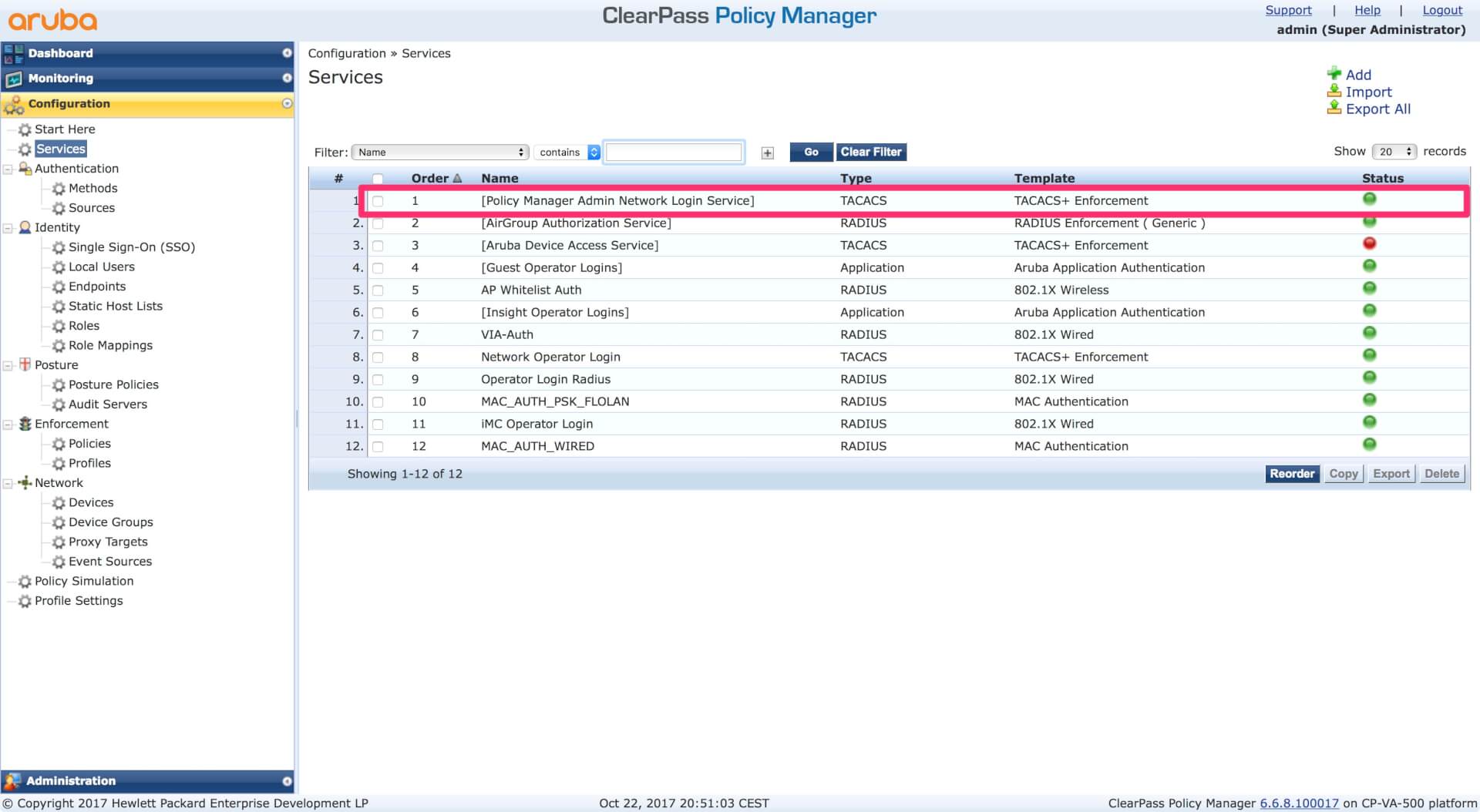
Task: Open the contains operator dropdown
Action: coord(568,153)
